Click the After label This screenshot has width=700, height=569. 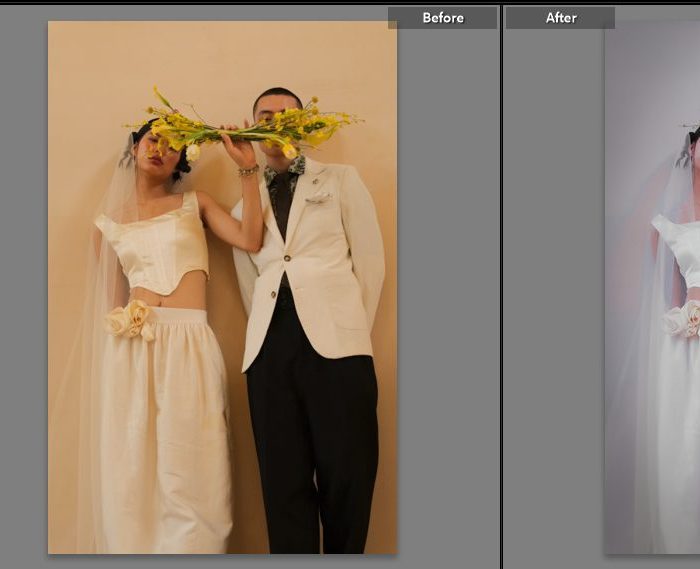[x=560, y=18]
